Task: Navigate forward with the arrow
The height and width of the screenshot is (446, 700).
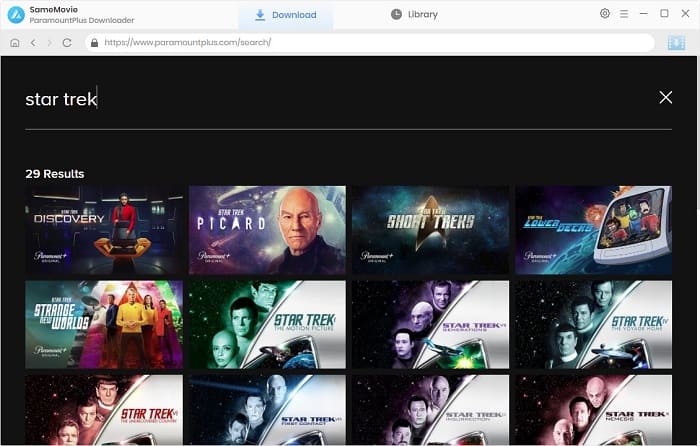Action: [x=50, y=42]
